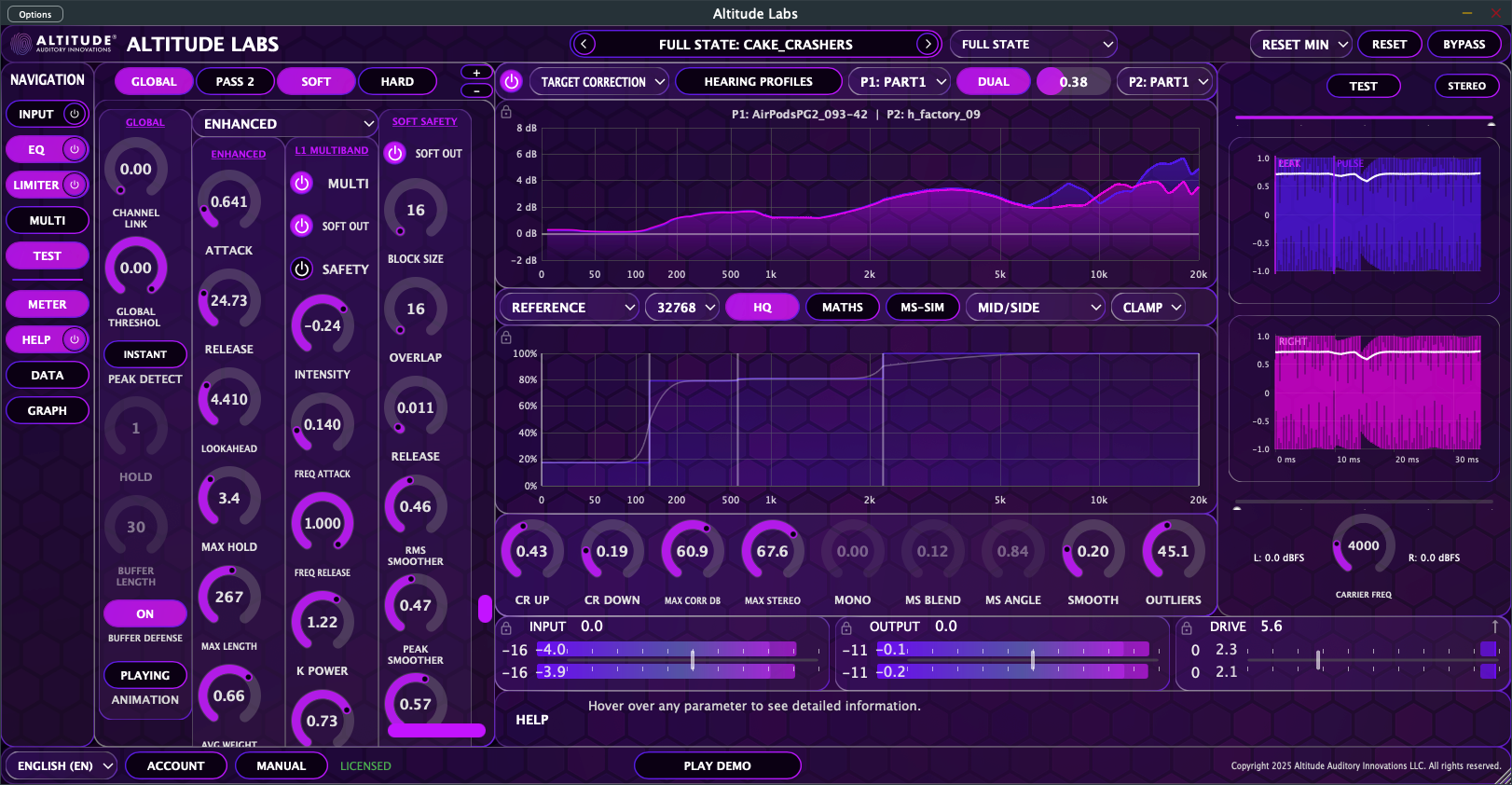Open the METER navigation item

coord(48,304)
